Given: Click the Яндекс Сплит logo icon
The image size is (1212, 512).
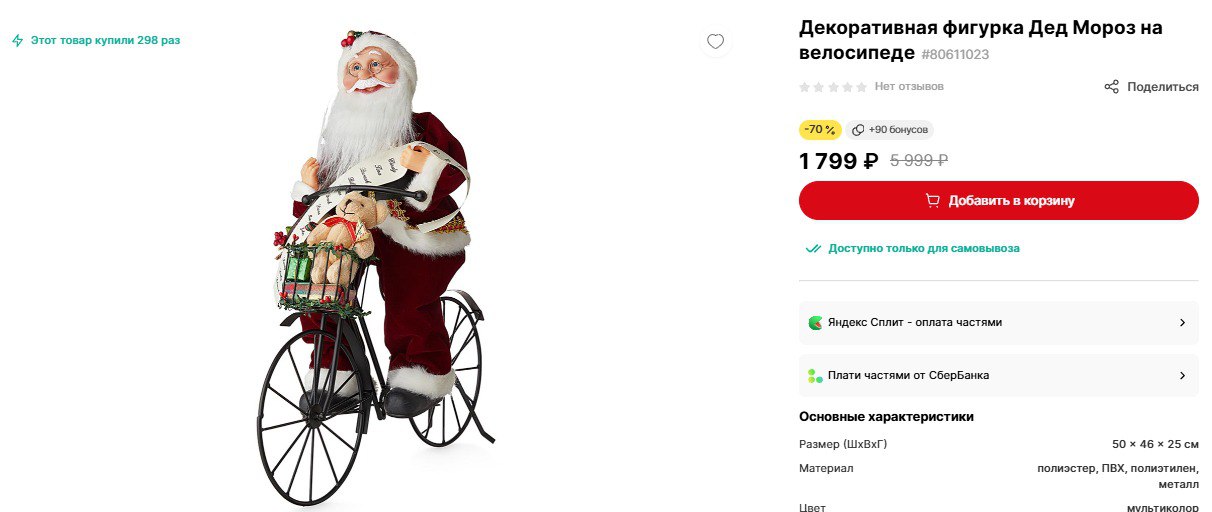Looking at the screenshot, I should click(815, 323).
